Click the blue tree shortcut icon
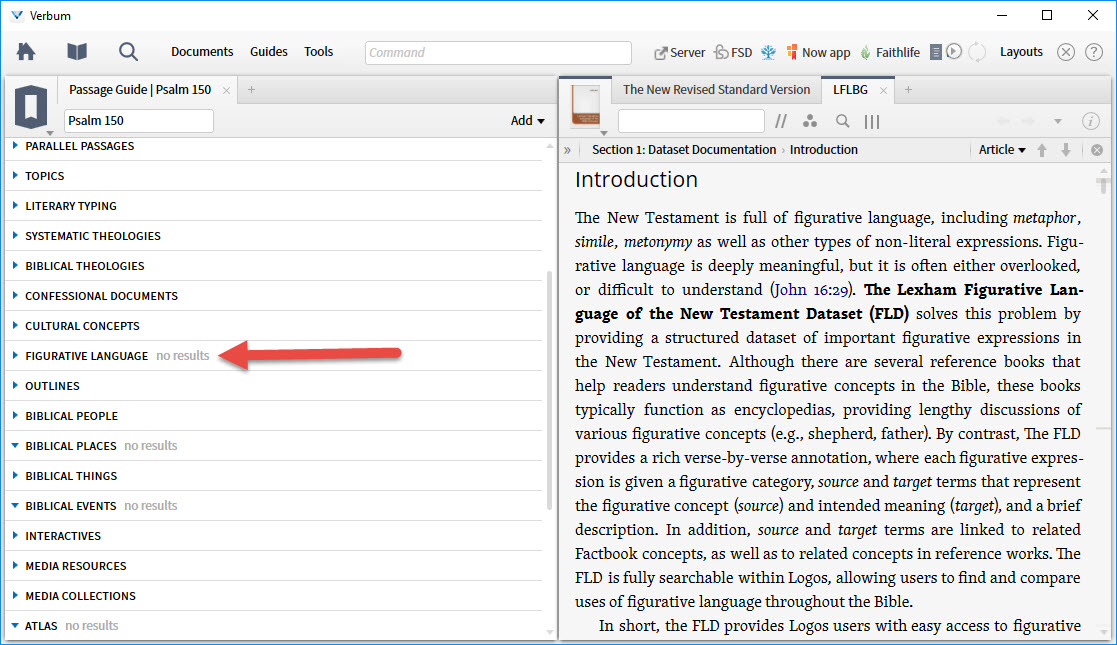The image size is (1117, 645). click(x=768, y=52)
